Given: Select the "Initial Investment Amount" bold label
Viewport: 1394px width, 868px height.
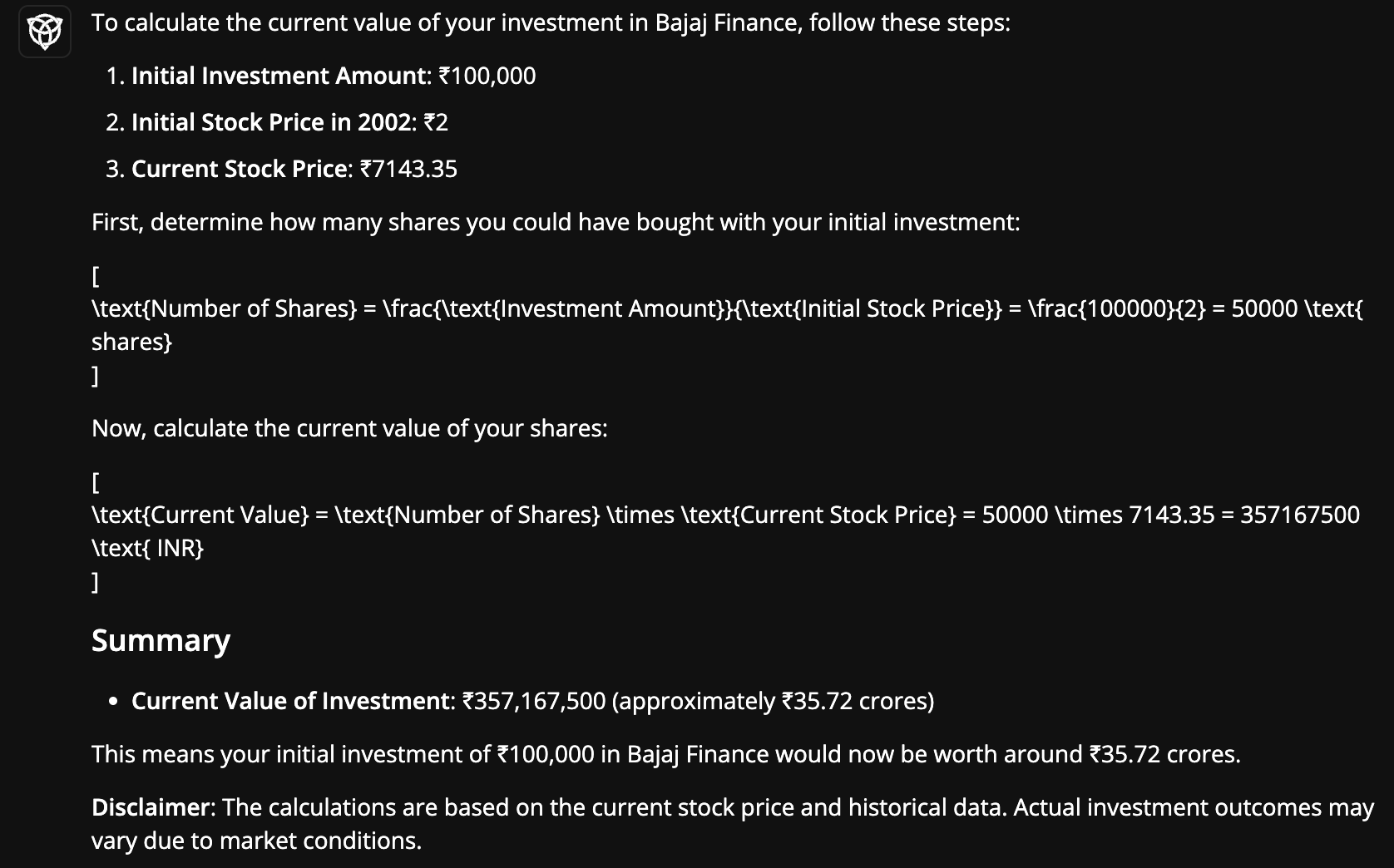Looking at the screenshot, I should point(278,76).
